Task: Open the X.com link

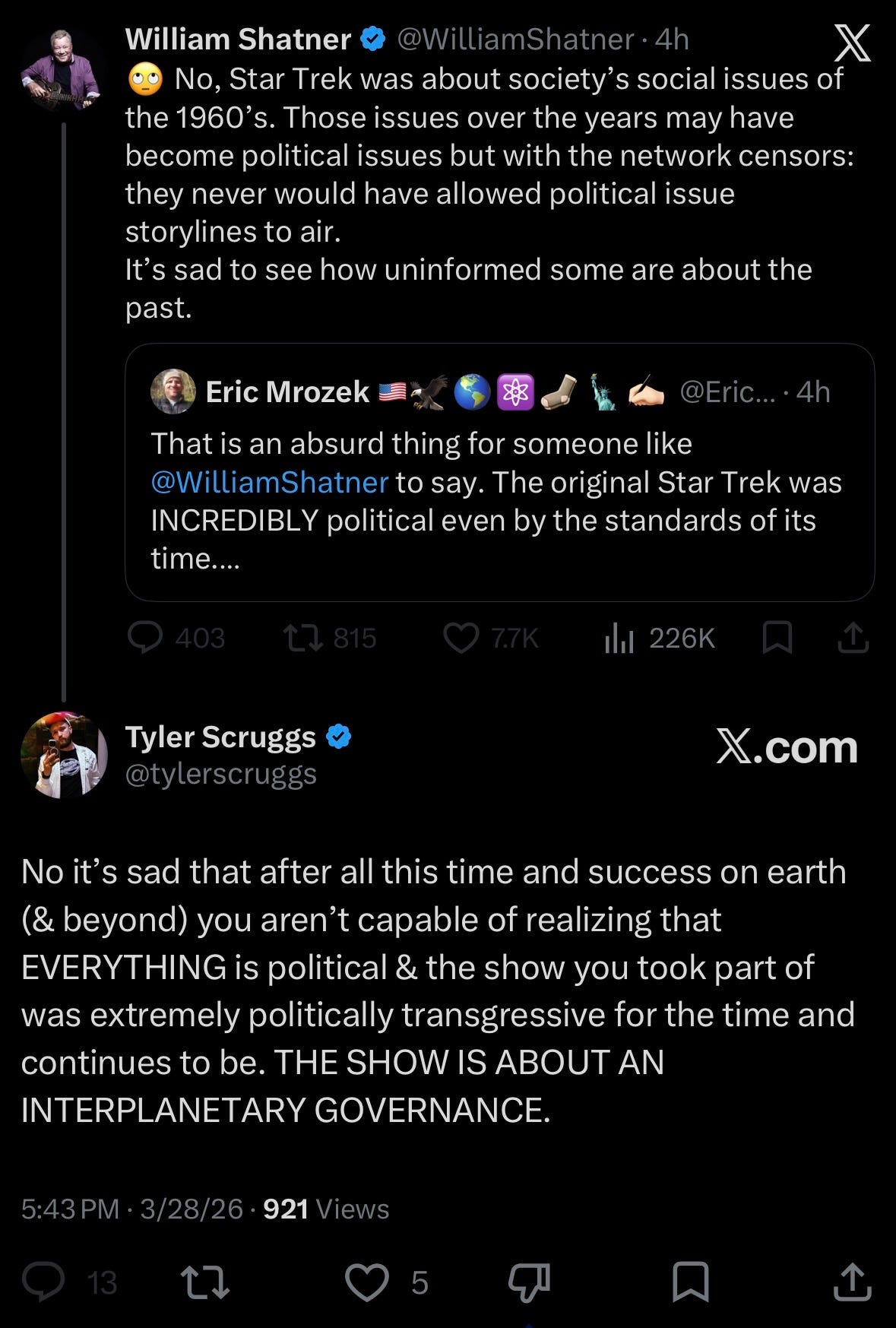Action: click(787, 747)
